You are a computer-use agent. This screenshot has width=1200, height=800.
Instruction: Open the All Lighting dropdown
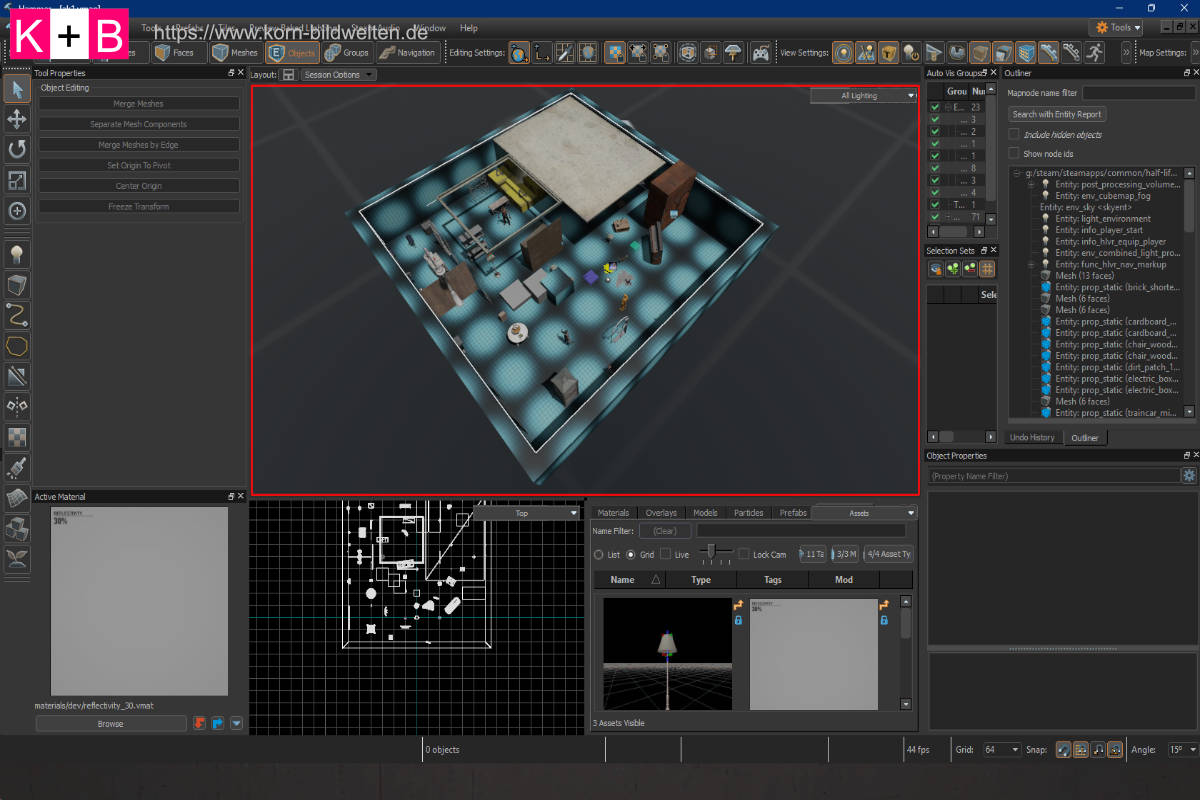pyautogui.click(x=864, y=96)
